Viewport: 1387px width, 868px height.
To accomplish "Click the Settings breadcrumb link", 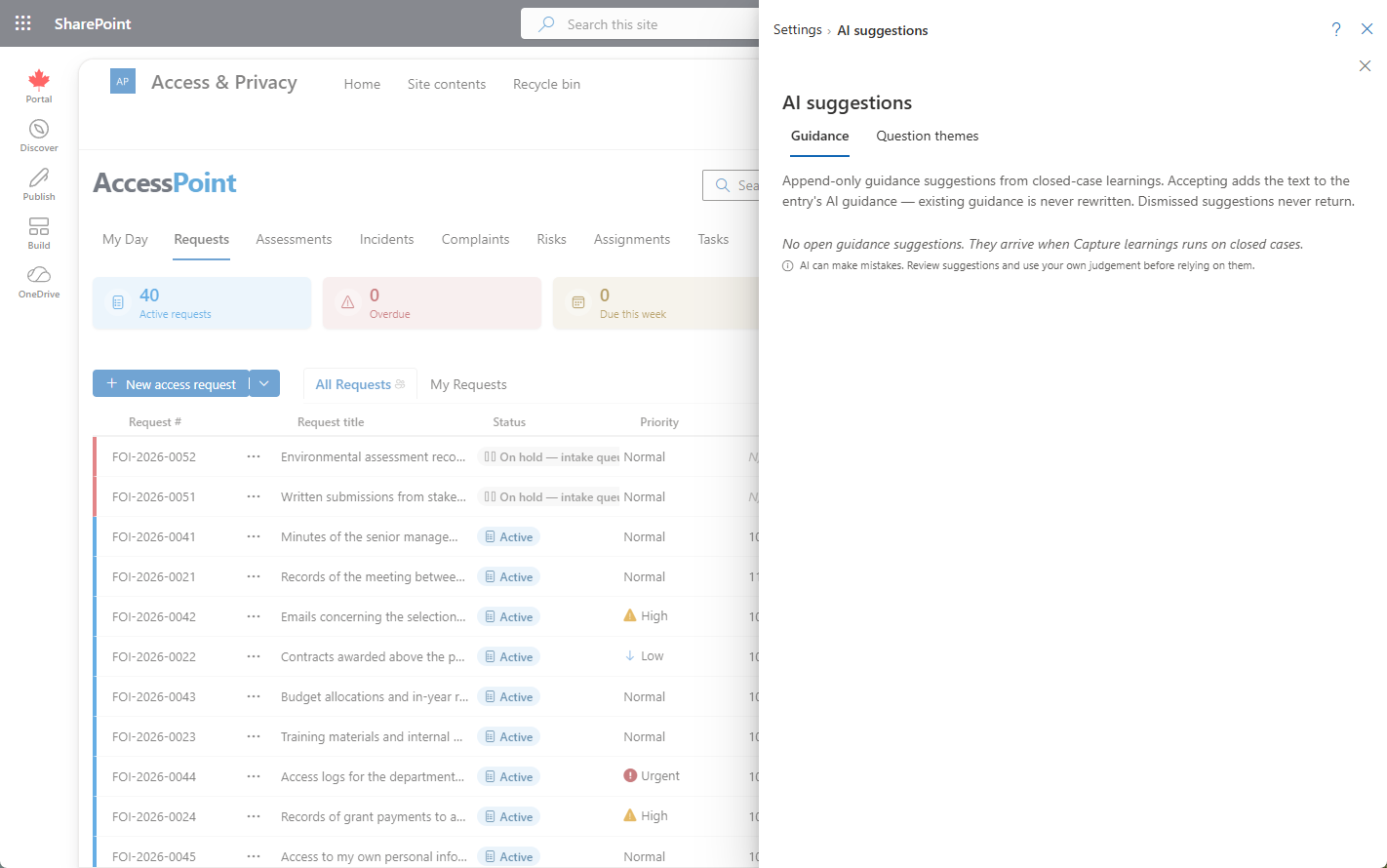I will pyautogui.click(x=798, y=29).
